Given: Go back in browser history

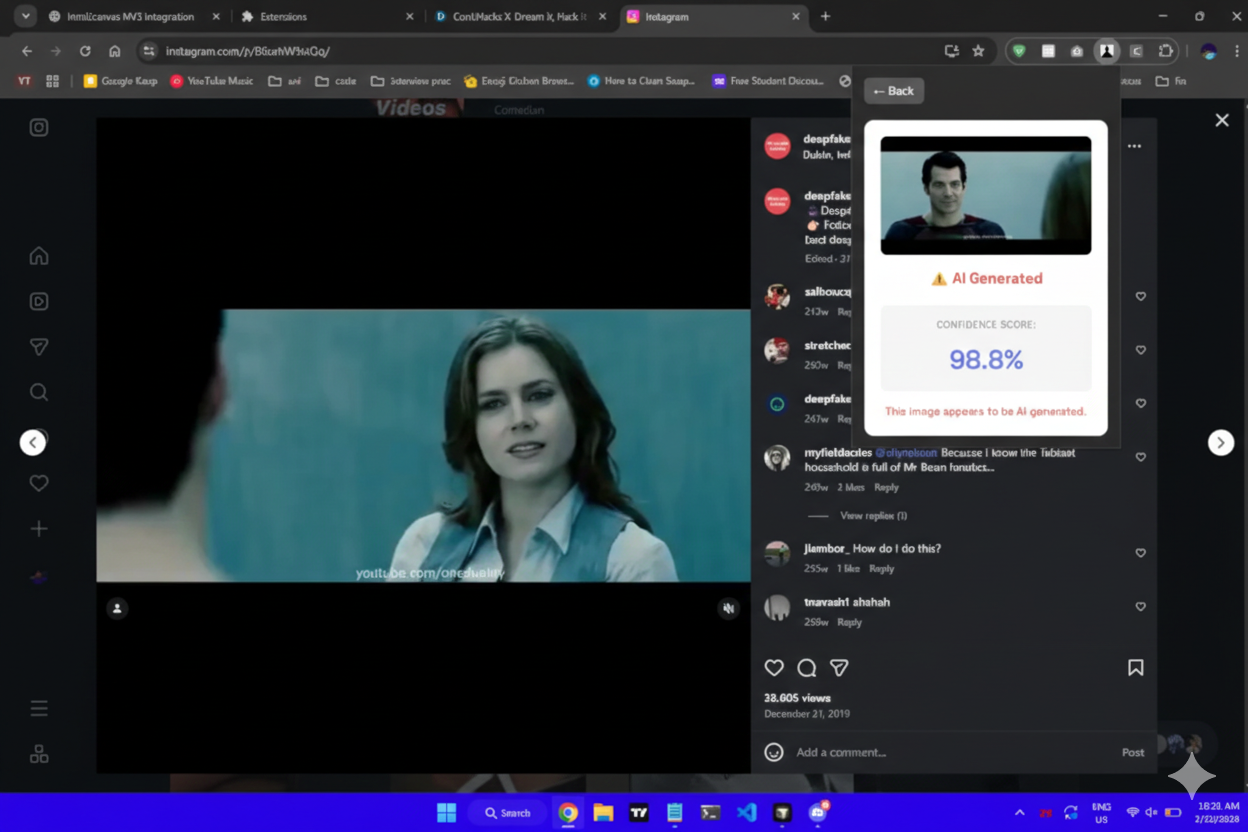Looking at the screenshot, I should click(x=27, y=51).
